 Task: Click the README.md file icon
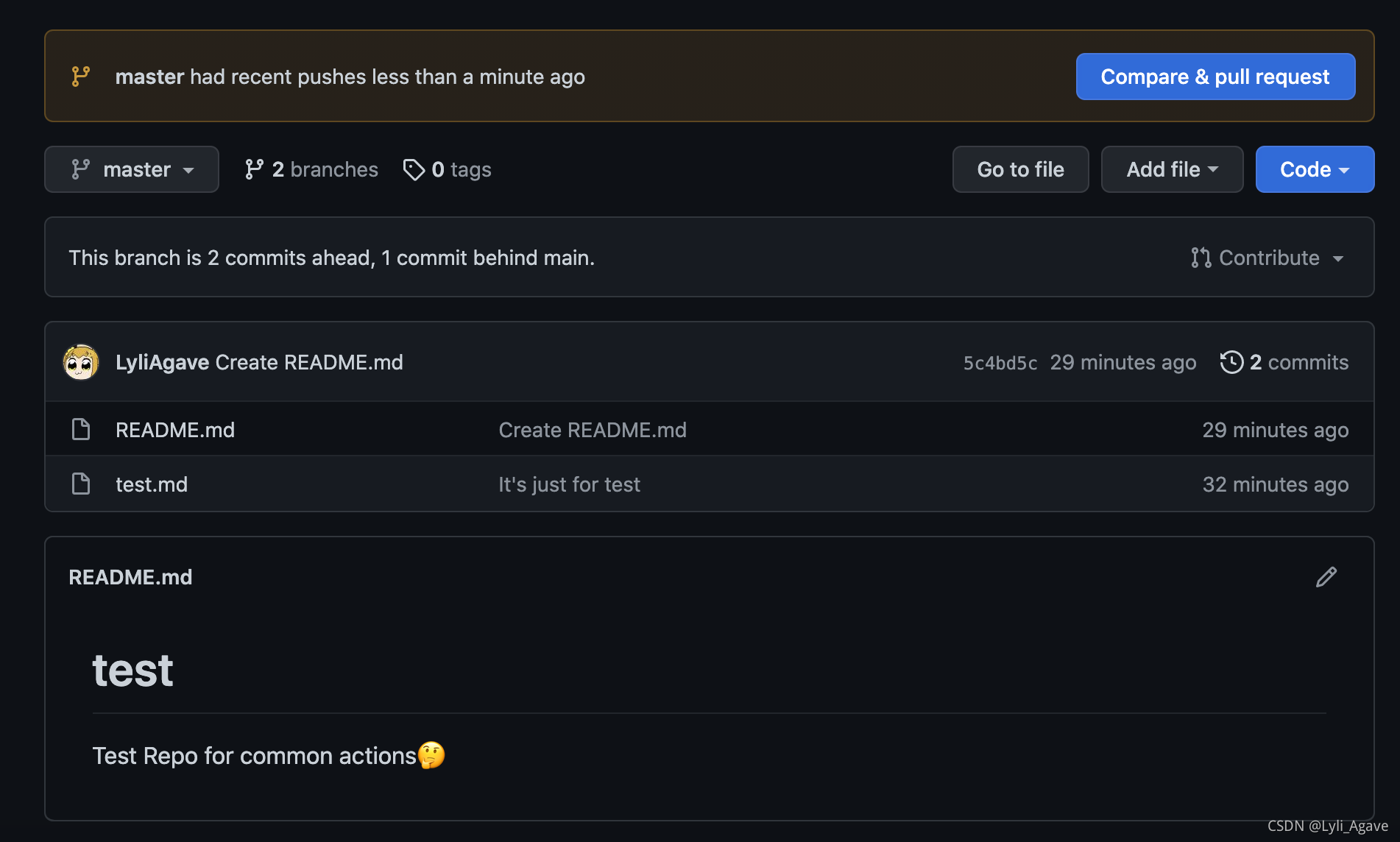click(81, 429)
